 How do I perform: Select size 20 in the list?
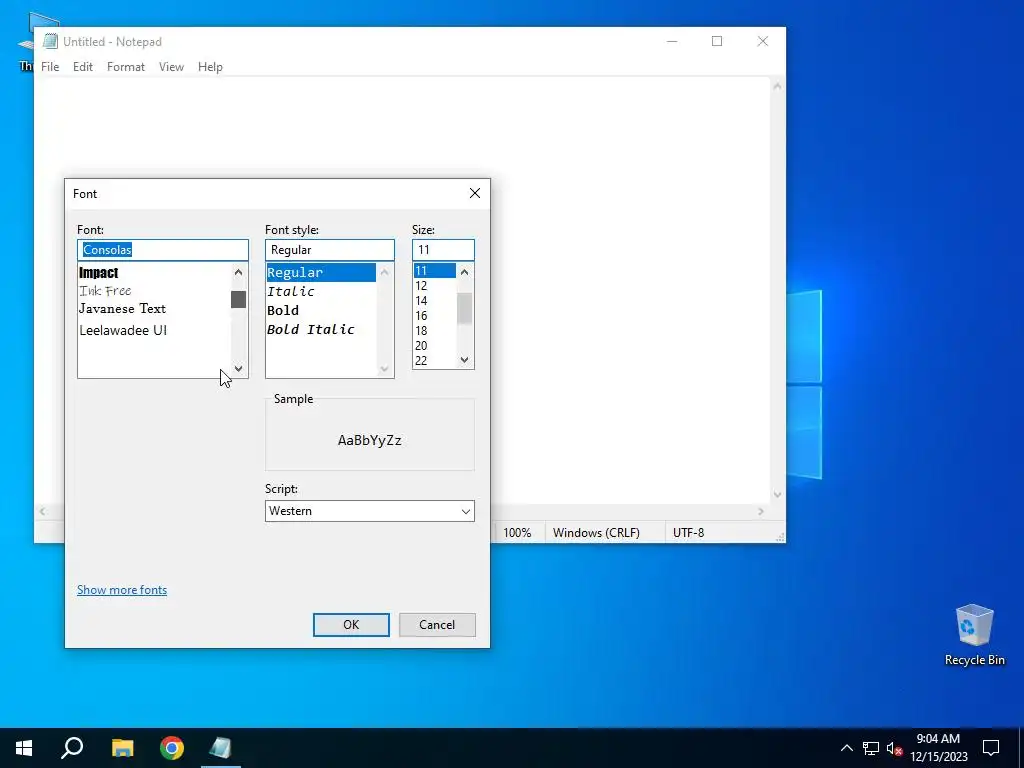[x=434, y=345]
